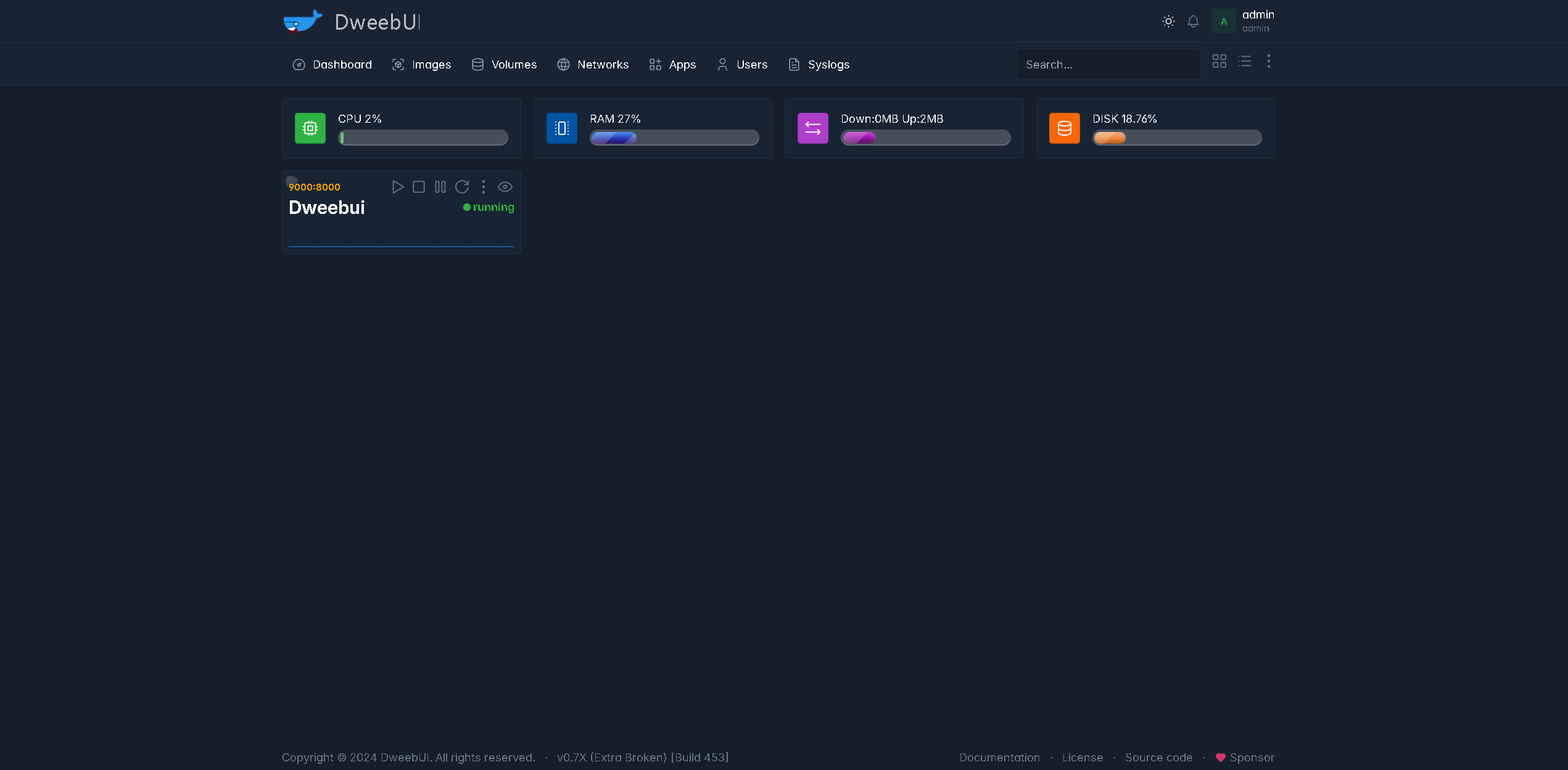The width and height of the screenshot is (1568, 770).
Task: Click the CPU 2% label
Action: pos(360,119)
